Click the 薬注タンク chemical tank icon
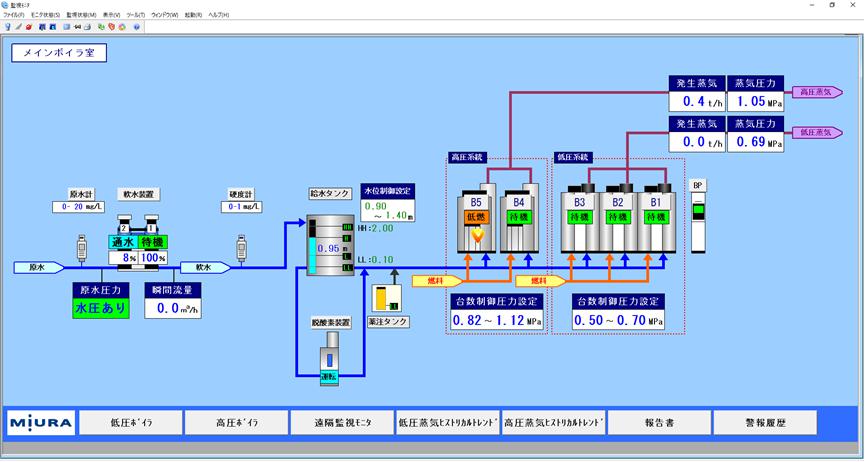The image size is (865, 462). point(387,299)
